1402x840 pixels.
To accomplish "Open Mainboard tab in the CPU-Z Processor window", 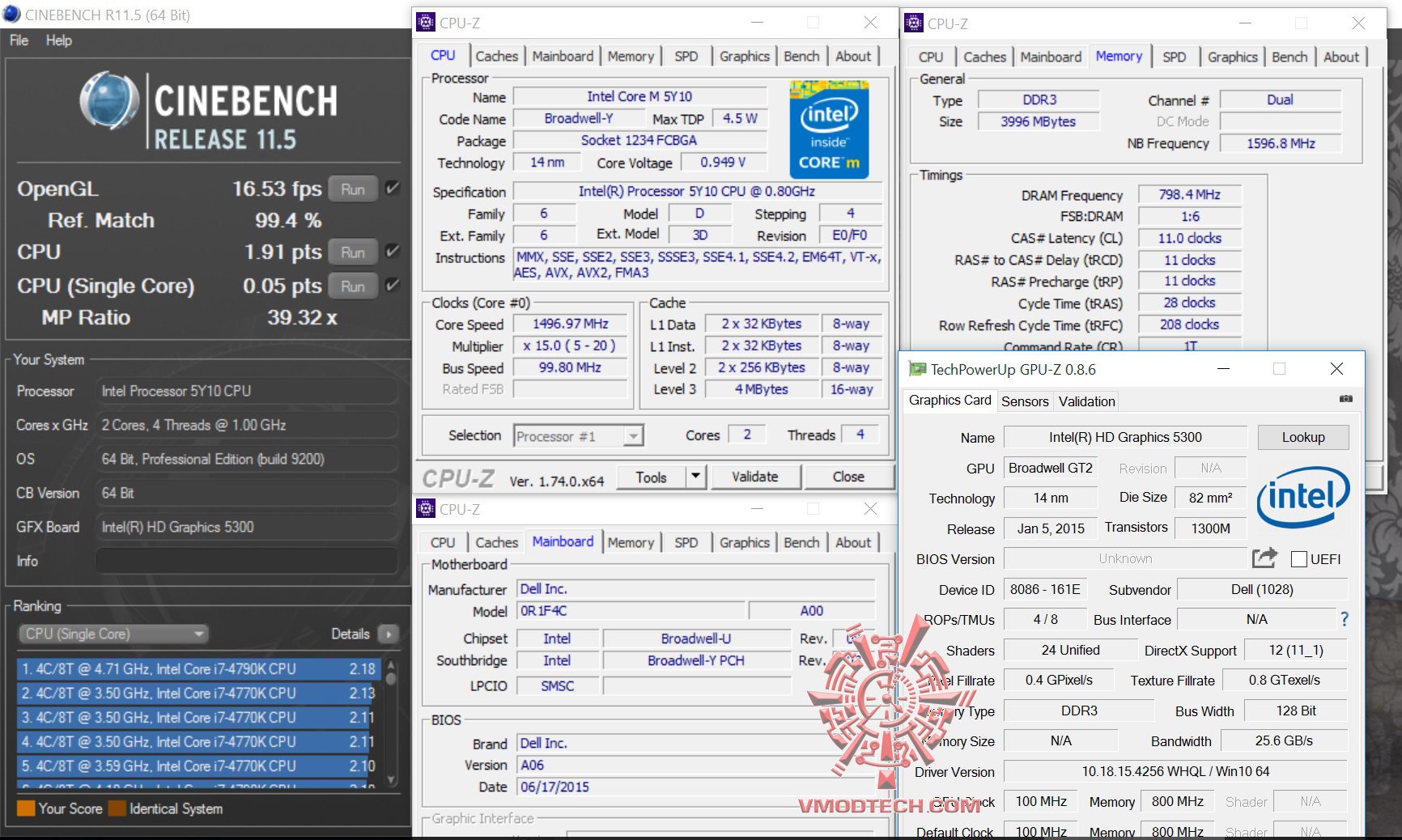I will tap(563, 56).
